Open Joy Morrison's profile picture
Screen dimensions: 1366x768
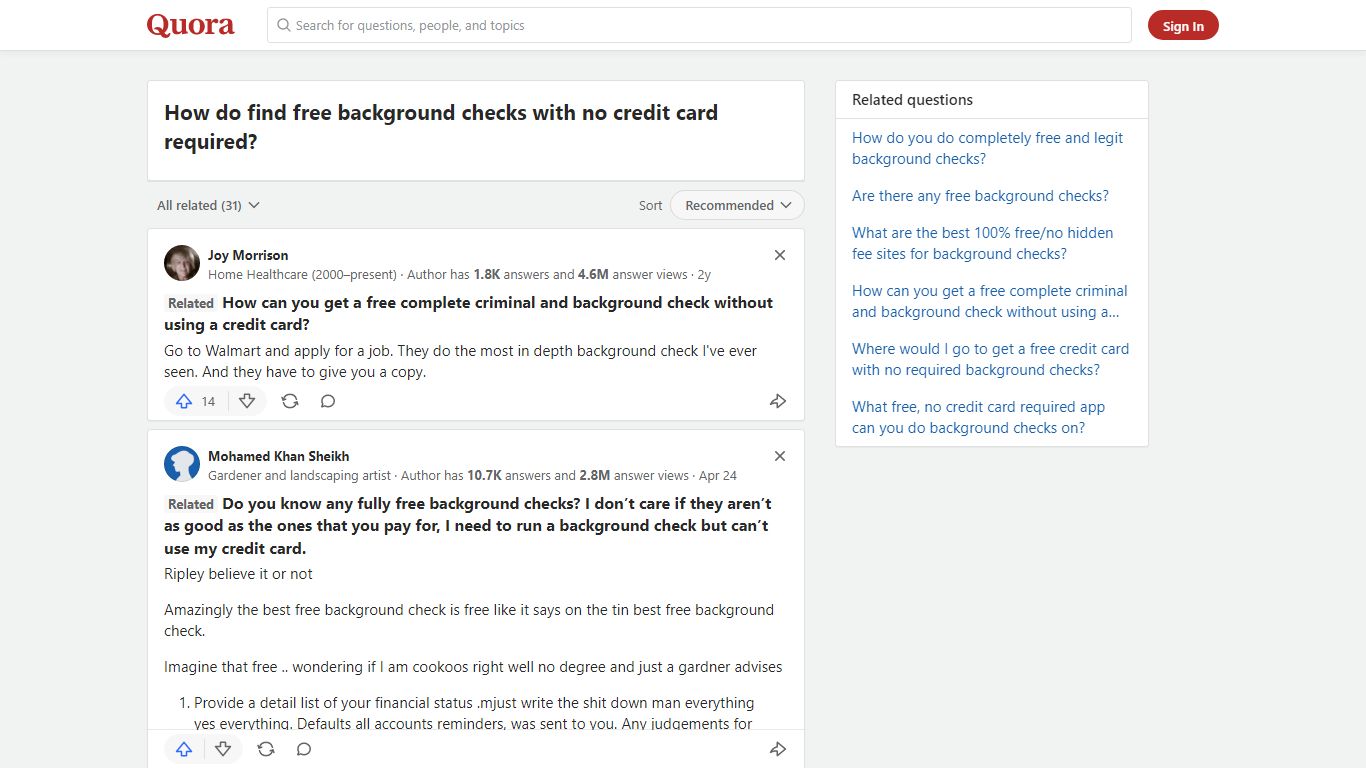pyautogui.click(x=182, y=263)
